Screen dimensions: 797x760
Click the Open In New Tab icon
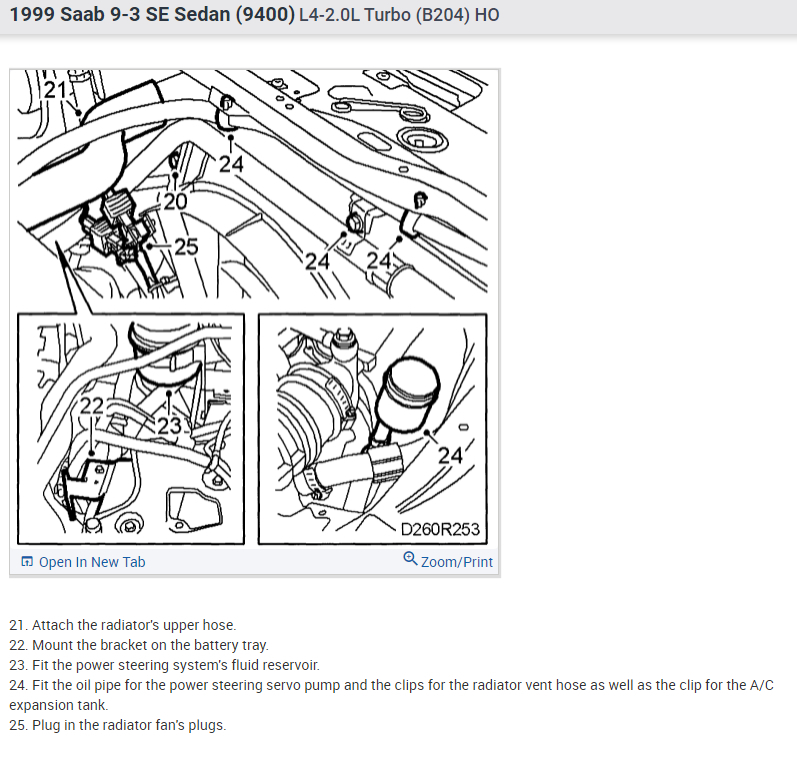click(26, 561)
